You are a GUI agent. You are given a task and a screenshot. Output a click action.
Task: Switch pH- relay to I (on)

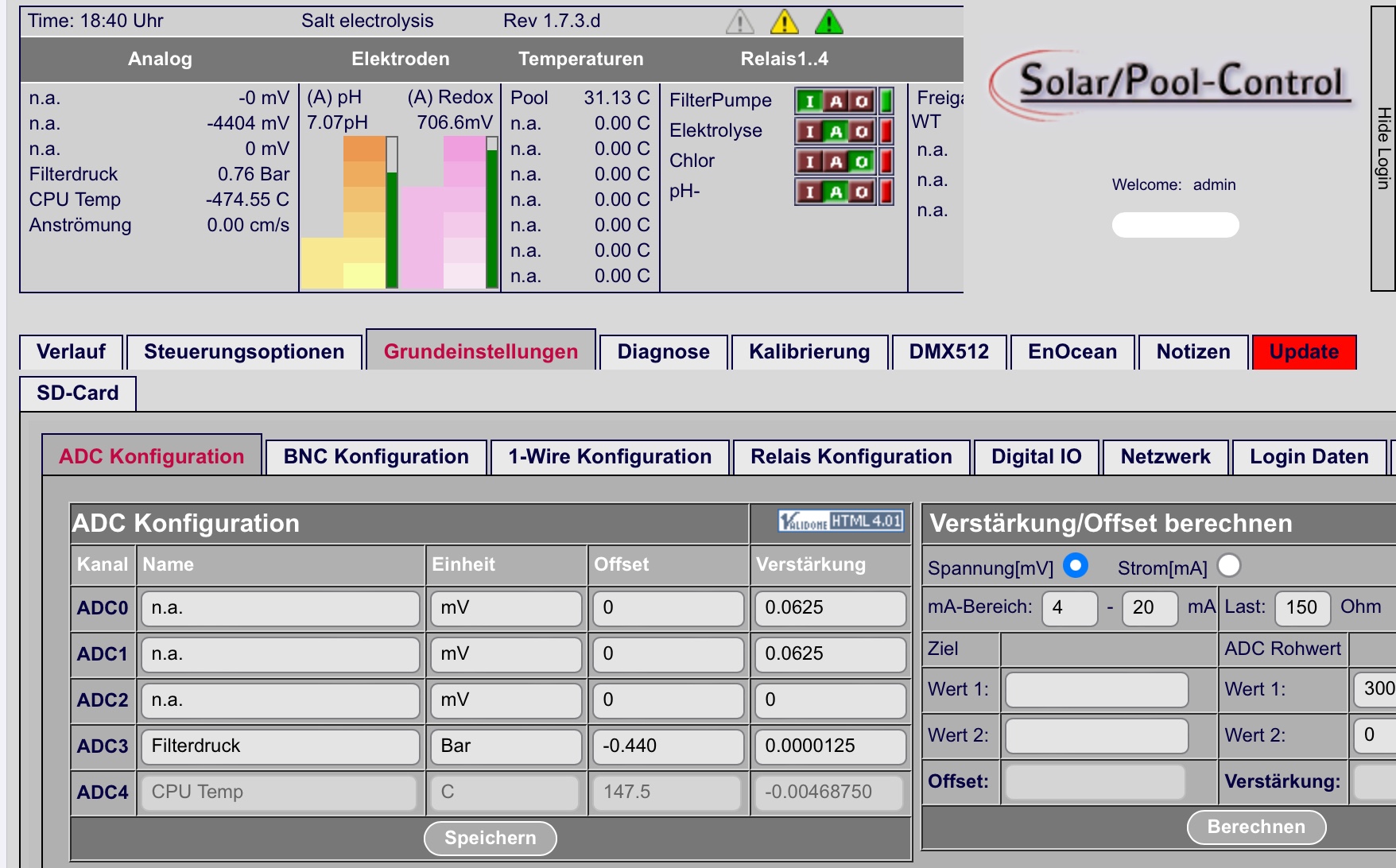pyautogui.click(x=809, y=192)
